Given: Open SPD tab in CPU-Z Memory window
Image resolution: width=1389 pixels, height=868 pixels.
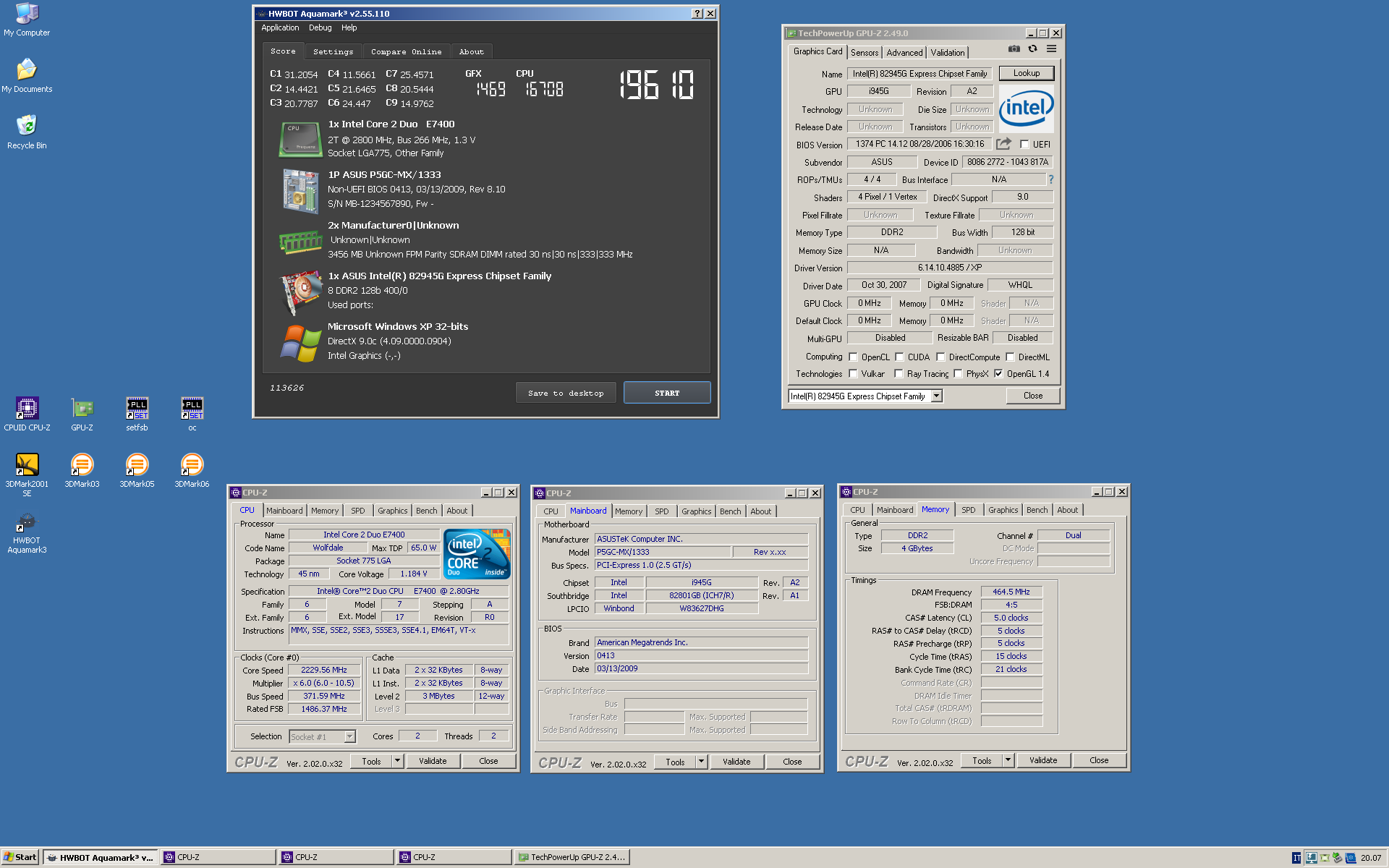Looking at the screenshot, I should click(x=969, y=510).
